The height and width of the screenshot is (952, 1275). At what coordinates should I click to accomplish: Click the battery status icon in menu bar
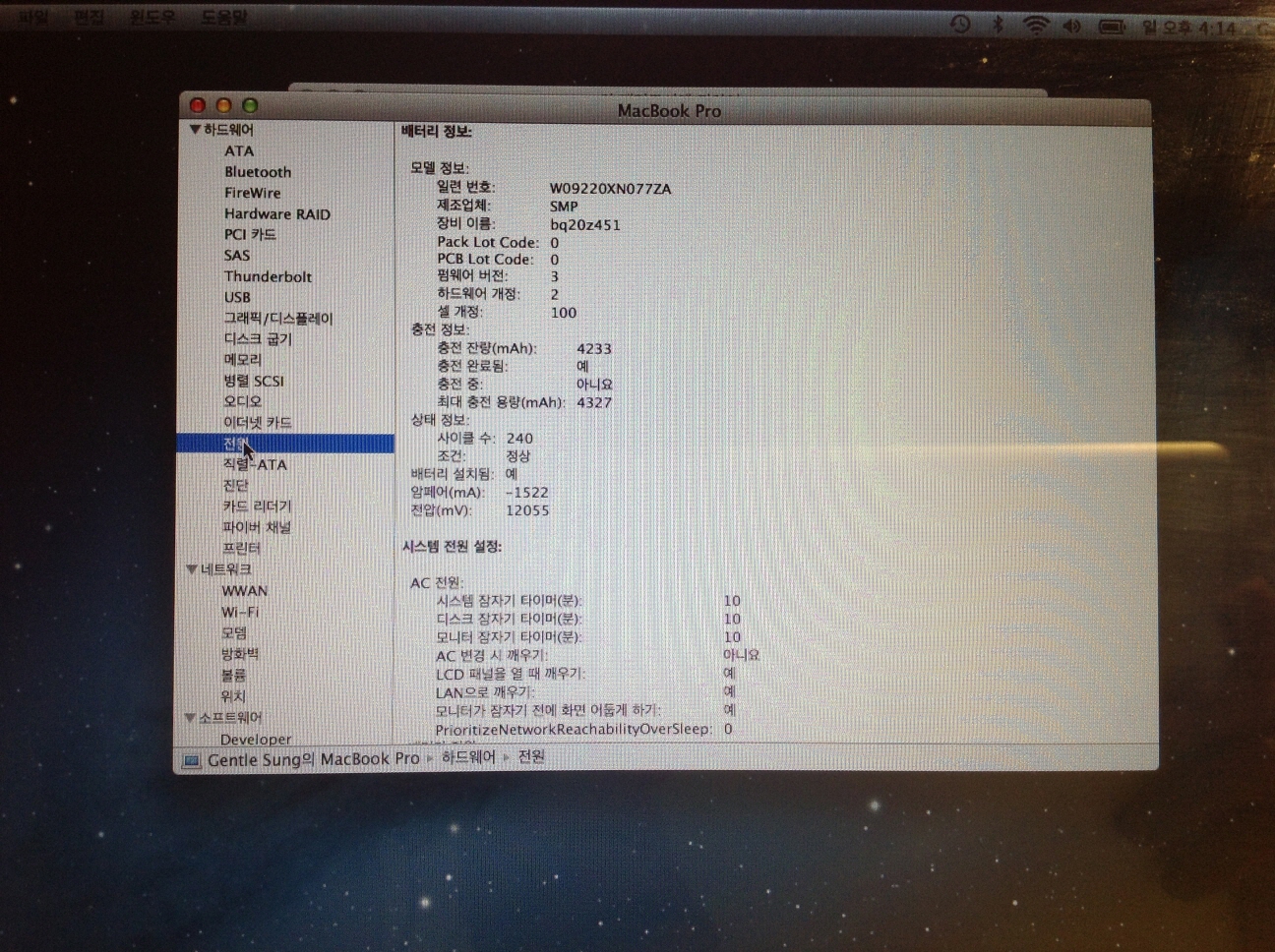pyautogui.click(x=1112, y=27)
